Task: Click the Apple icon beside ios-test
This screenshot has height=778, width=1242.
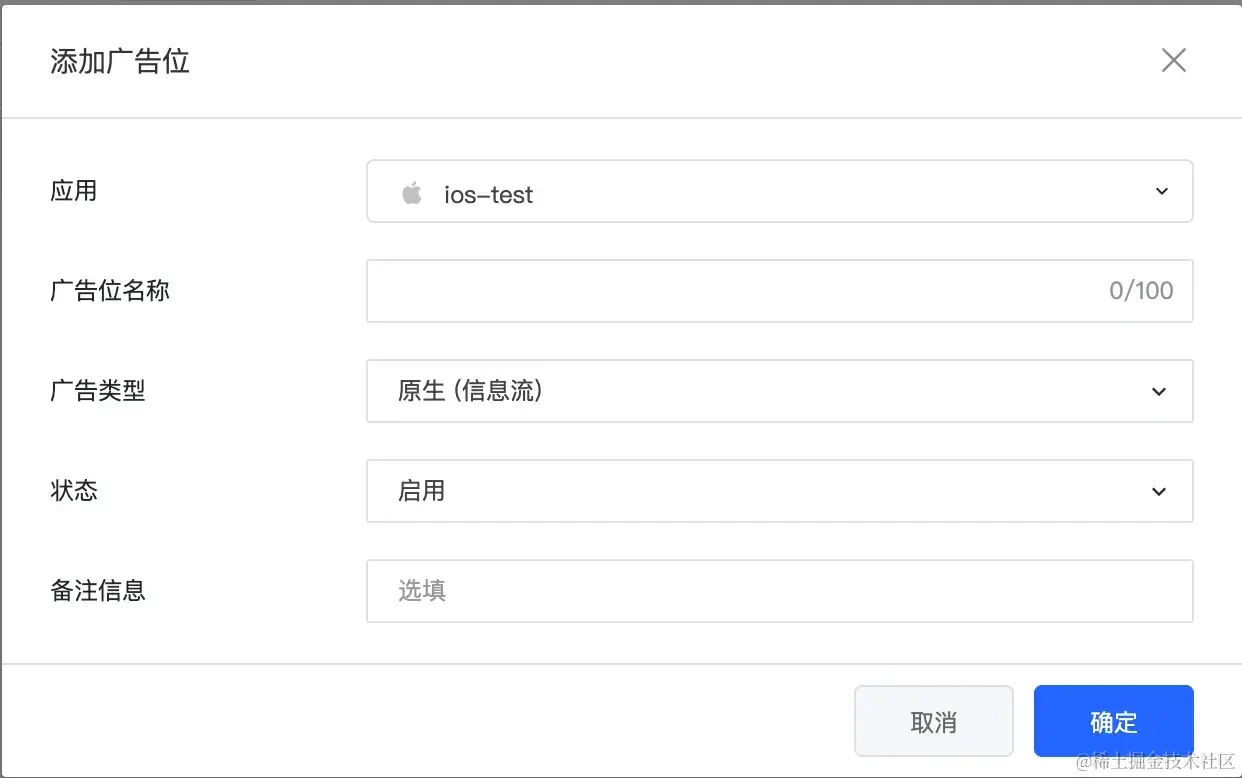Action: (411, 193)
